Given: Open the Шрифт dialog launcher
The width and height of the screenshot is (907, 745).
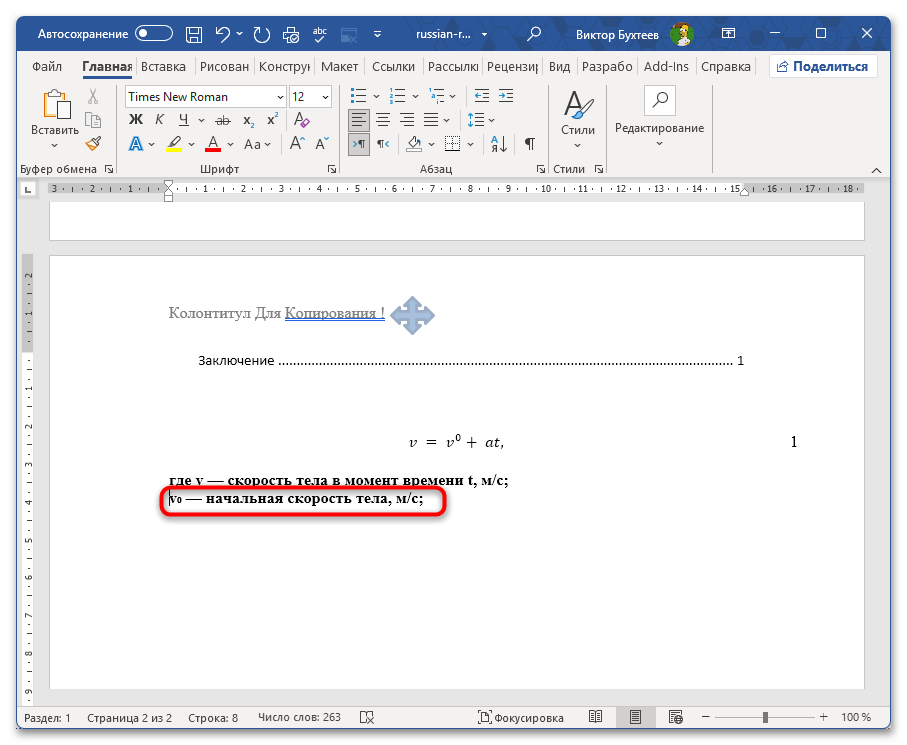Looking at the screenshot, I should 332,169.
